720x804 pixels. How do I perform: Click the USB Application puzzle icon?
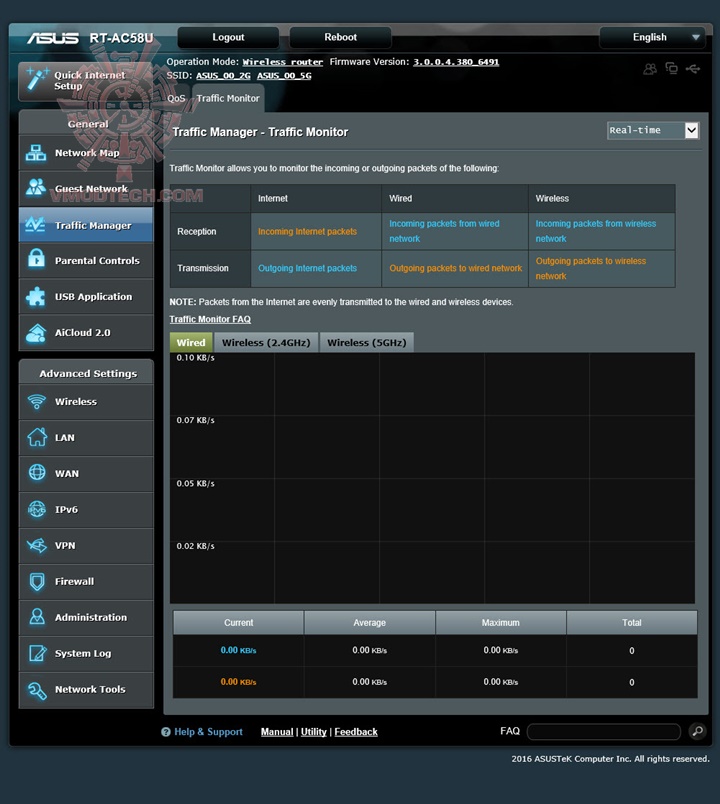(x=36, y=296)
